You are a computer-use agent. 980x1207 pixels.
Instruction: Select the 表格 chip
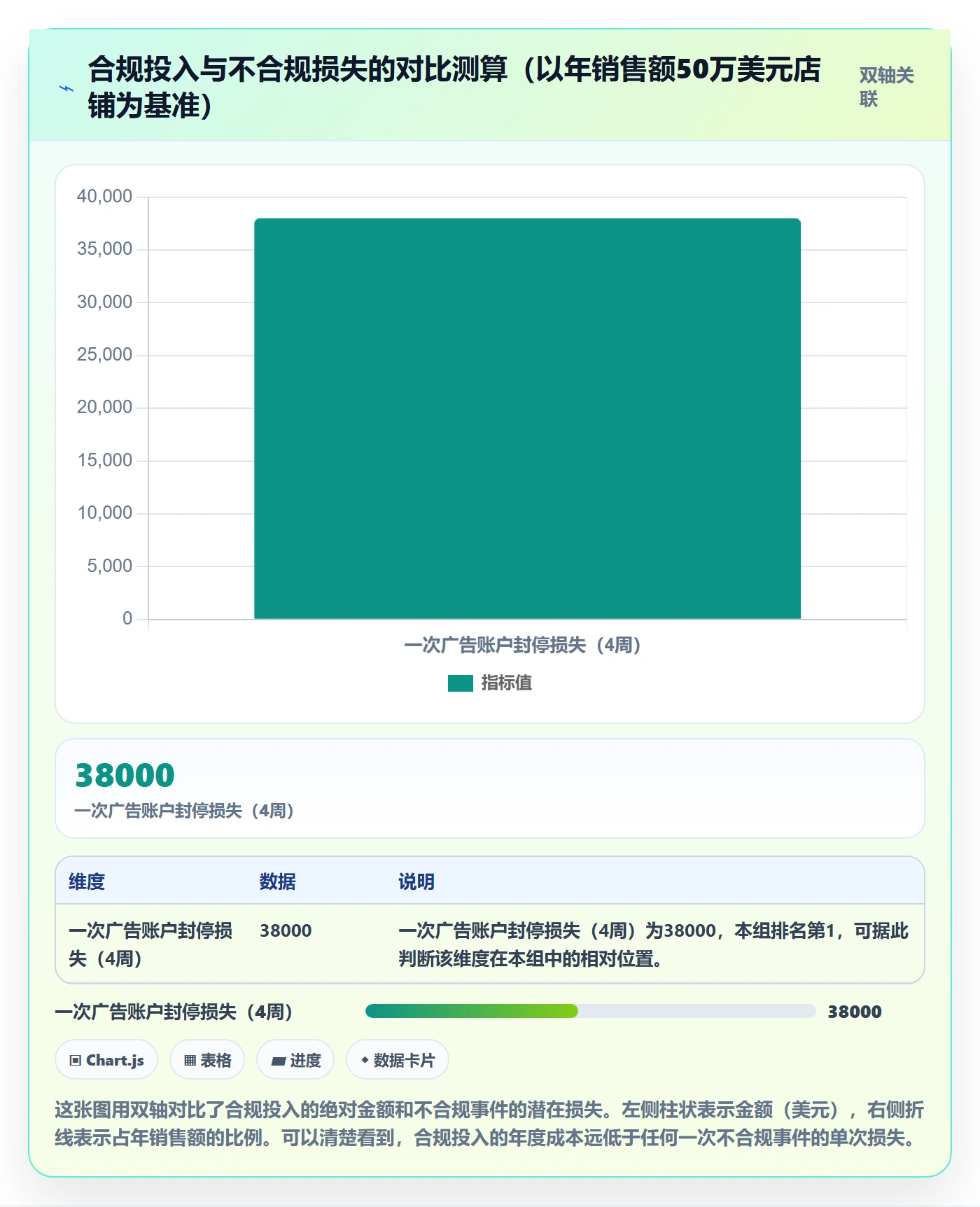click(x=207, y=1060)
